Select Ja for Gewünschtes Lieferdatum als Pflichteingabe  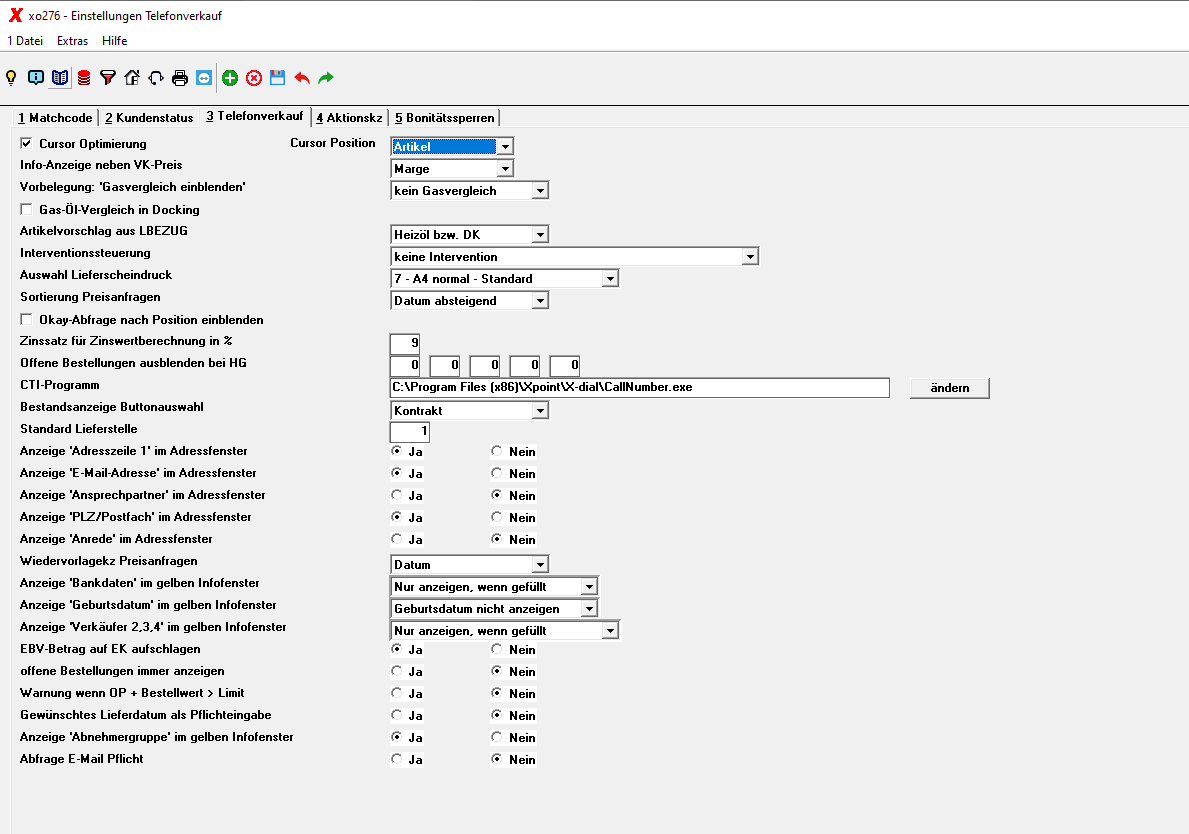(397, 715)
